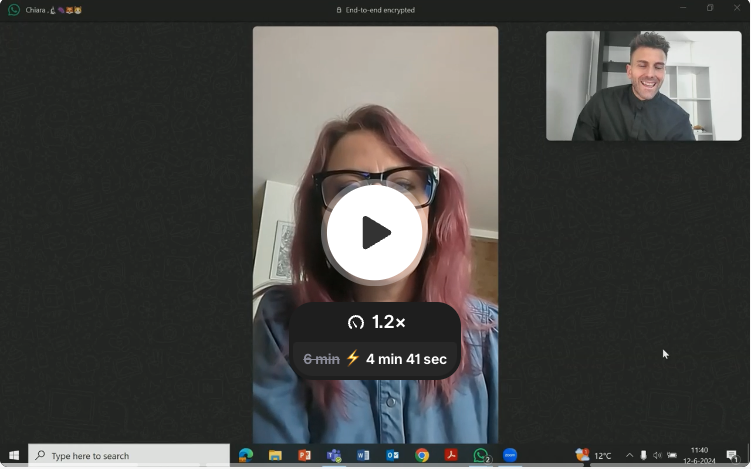
Task: Launch PowerPoint from the taskbar
Action: (x=304, y=456)
